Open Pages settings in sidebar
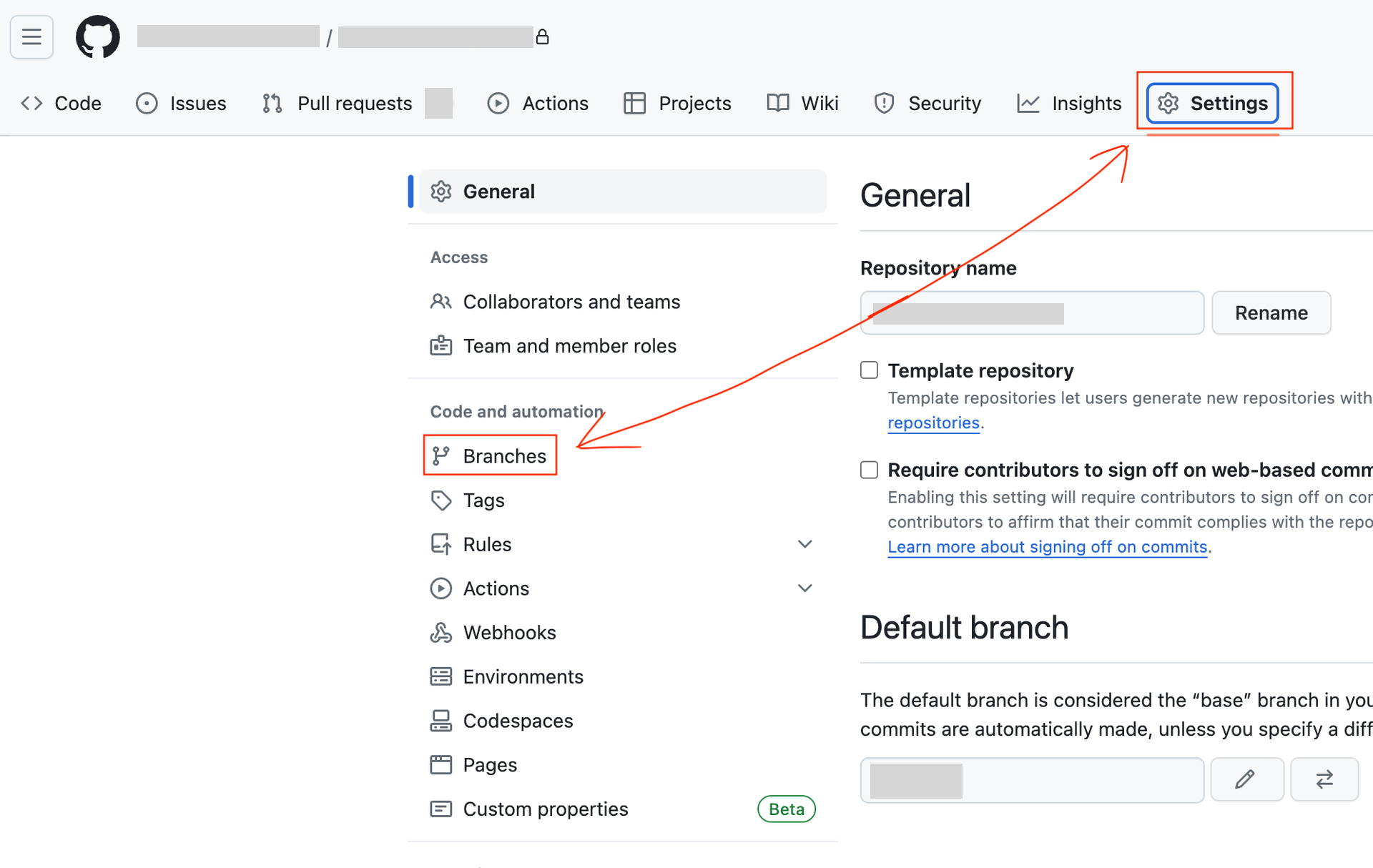 [489, 764]
